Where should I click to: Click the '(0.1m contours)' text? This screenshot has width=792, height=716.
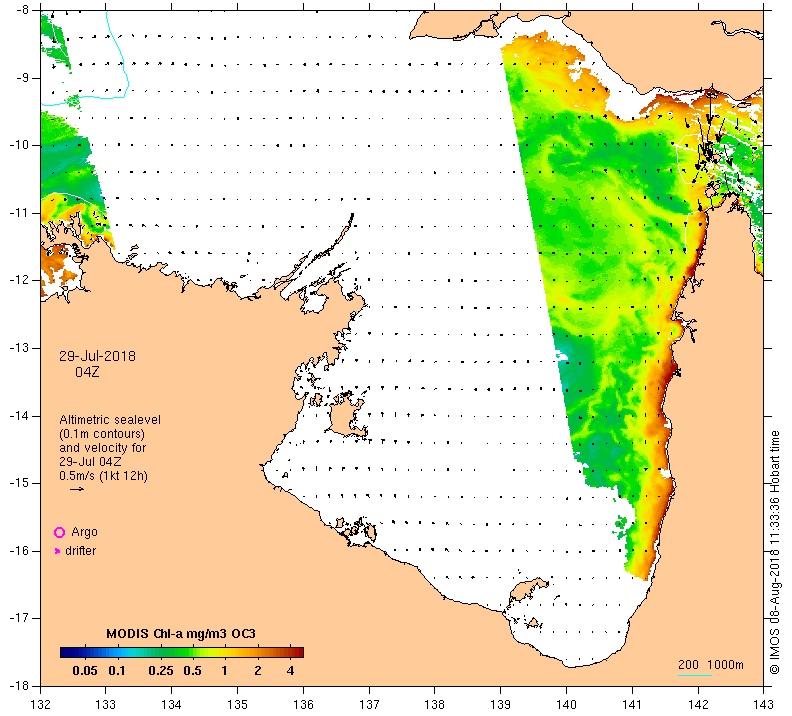(x=102, y=434)
